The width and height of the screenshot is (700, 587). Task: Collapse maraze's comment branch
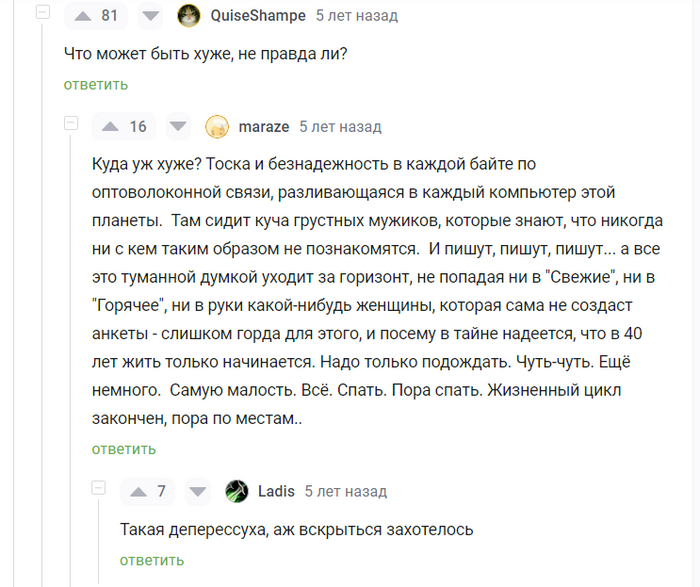coord(71,124)
